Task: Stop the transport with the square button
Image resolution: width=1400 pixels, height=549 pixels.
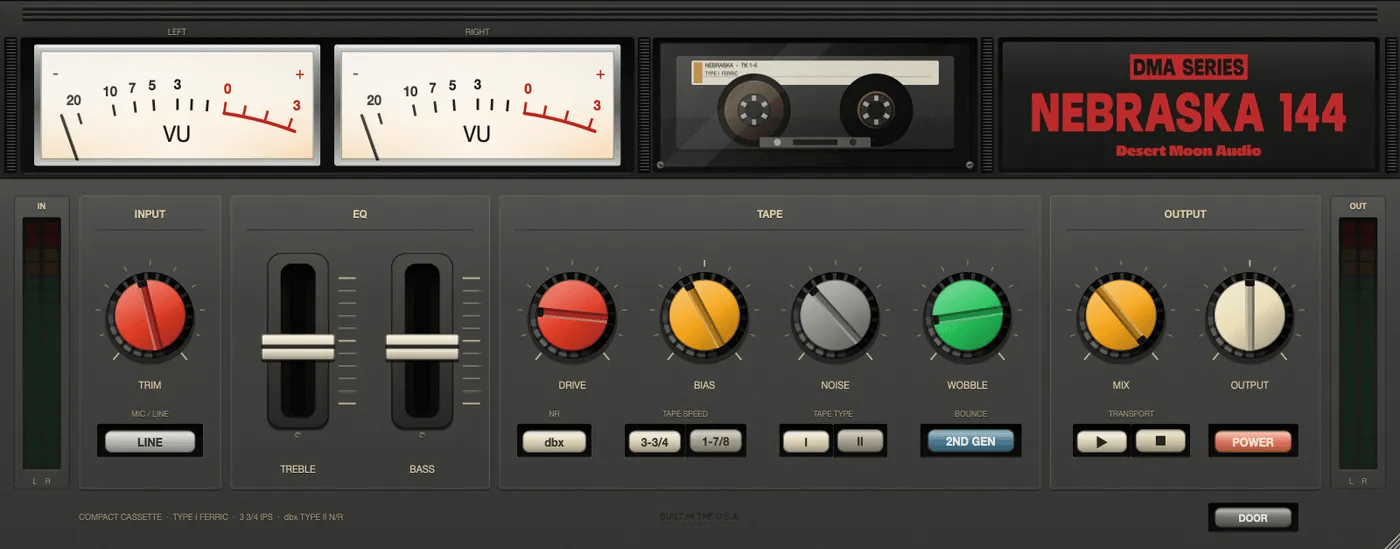Action: coord(1160,442)
